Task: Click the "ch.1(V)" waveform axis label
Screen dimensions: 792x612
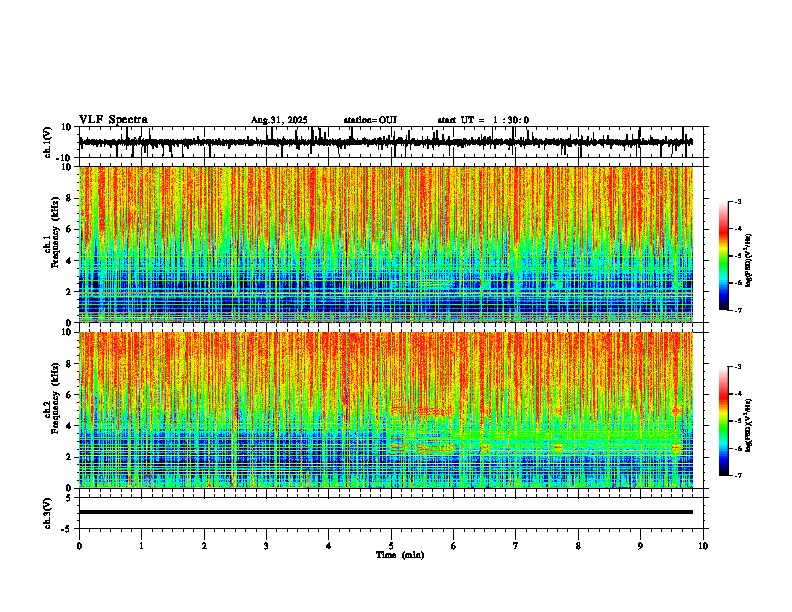Action: click(x=48, y=142)
